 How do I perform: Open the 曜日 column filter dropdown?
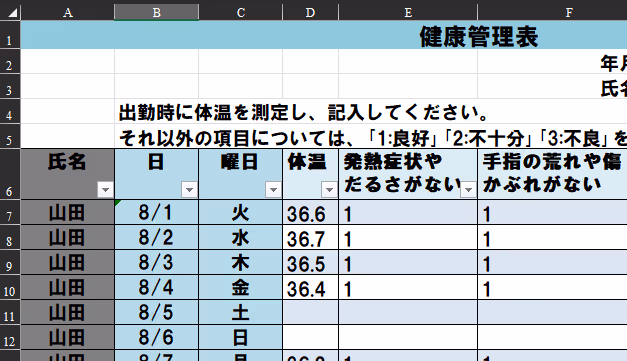click(x=274, y=189)
